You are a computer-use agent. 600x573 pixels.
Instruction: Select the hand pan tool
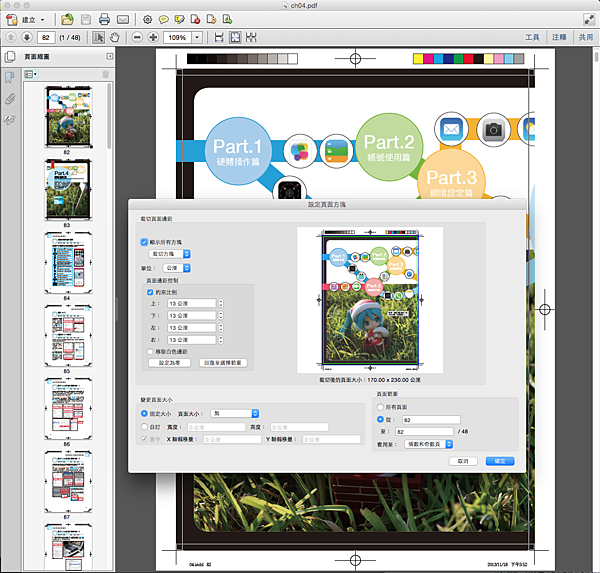[117, 37]
